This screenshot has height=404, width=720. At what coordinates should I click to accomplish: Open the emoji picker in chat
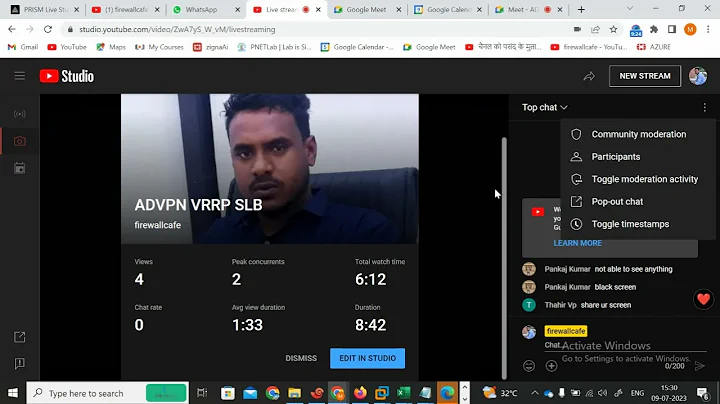[529, 365]
